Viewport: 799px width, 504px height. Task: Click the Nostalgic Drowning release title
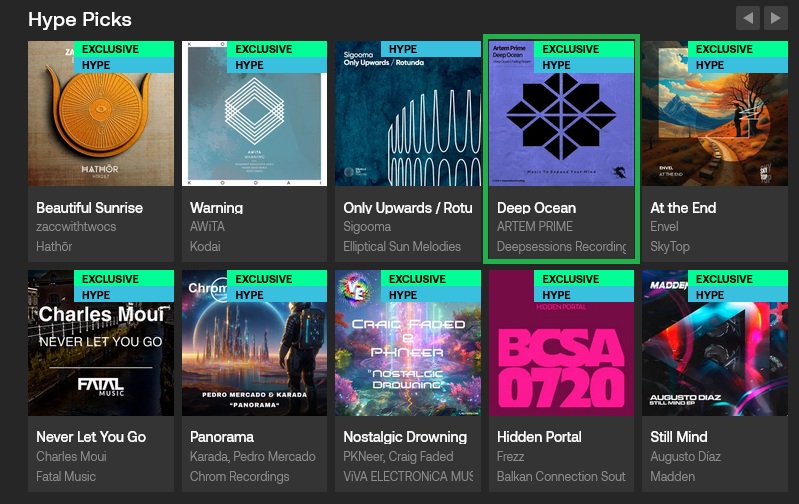click(405, 437)
